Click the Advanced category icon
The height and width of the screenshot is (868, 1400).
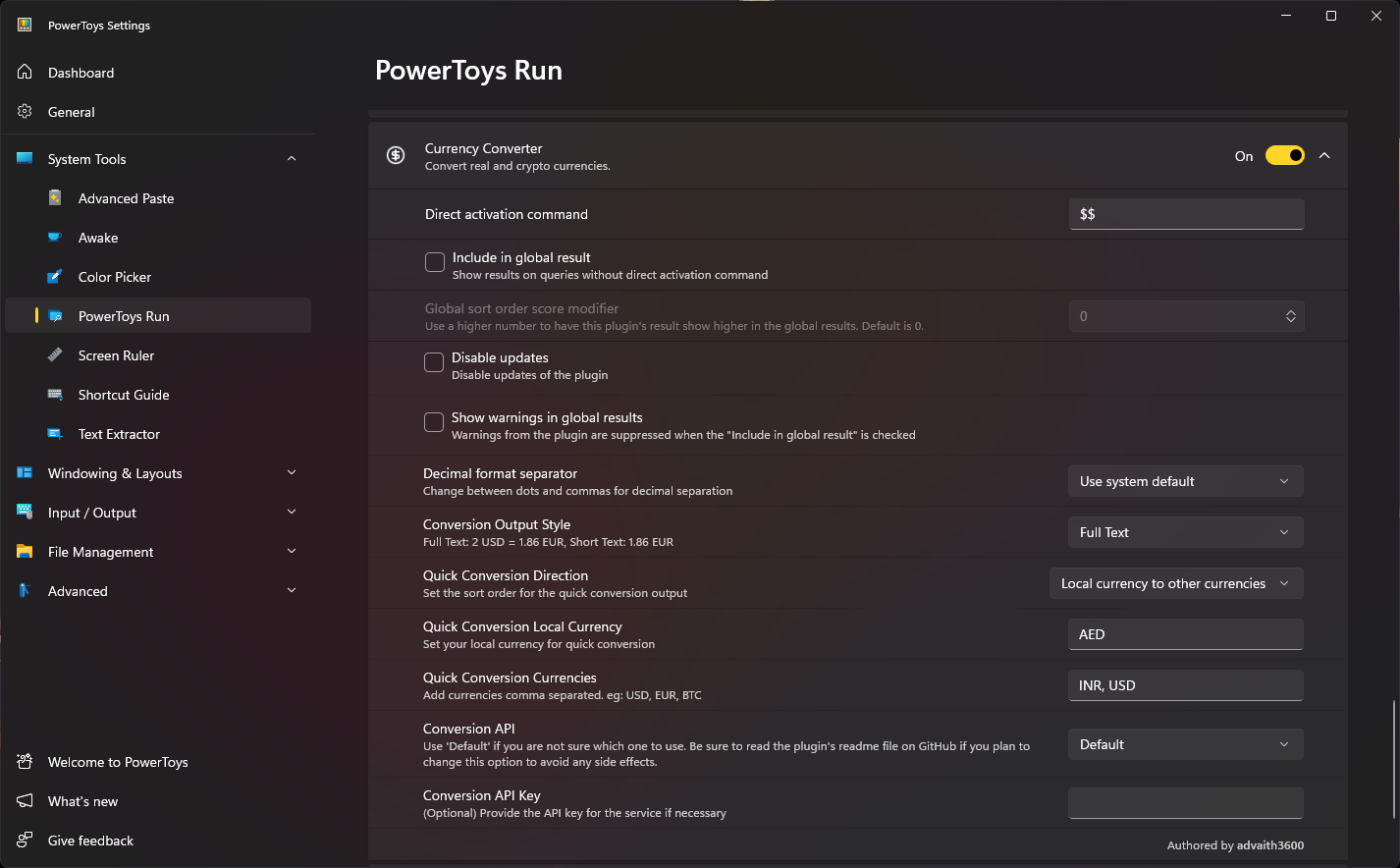pyautogui.click(x=25, y=590)
